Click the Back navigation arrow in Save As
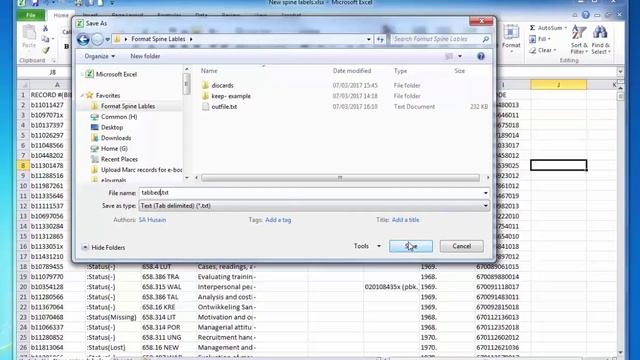The width and height of the screenshot is (640, 360). 83,39
